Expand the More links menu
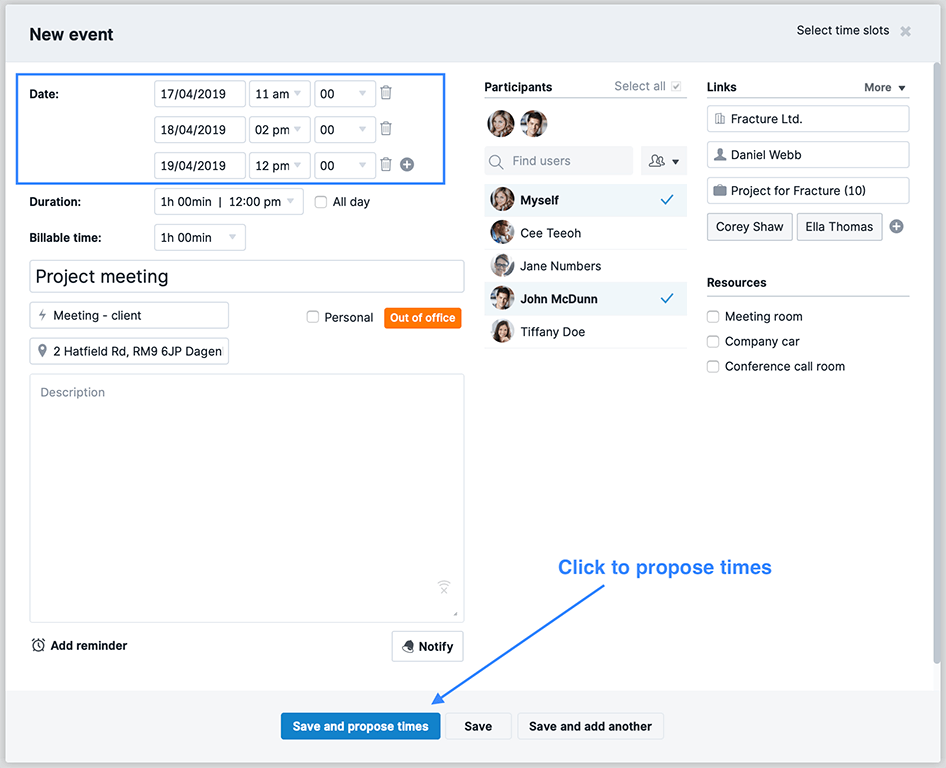946x768 pixels. click(885, 87)
